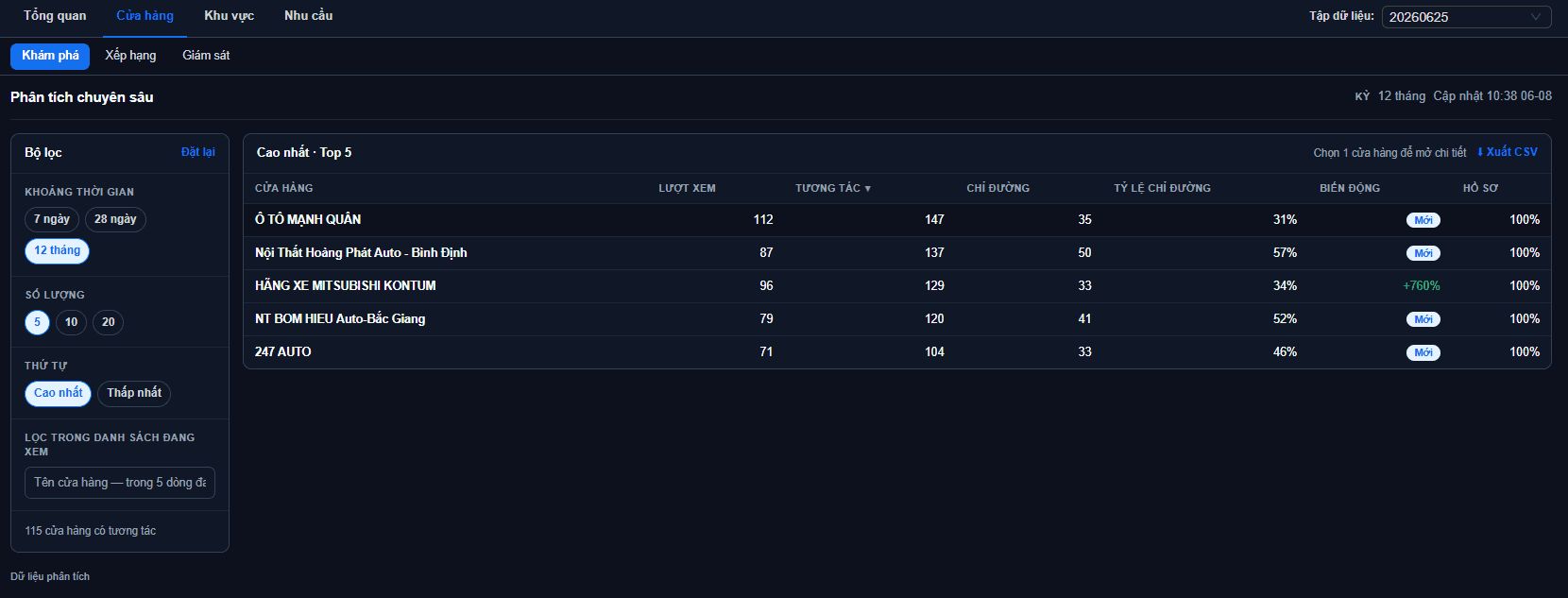Click +760% change in MITSUBISHI KONTUM row
Viewport: 1568px width, 598px height.
(1422, 285)
